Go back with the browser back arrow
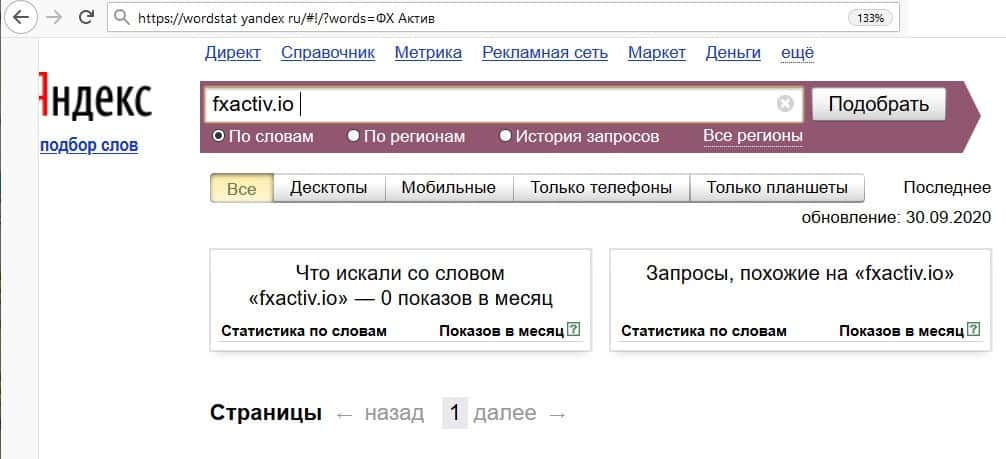Viewport: 1006px width, 459px height. (21, 17)
